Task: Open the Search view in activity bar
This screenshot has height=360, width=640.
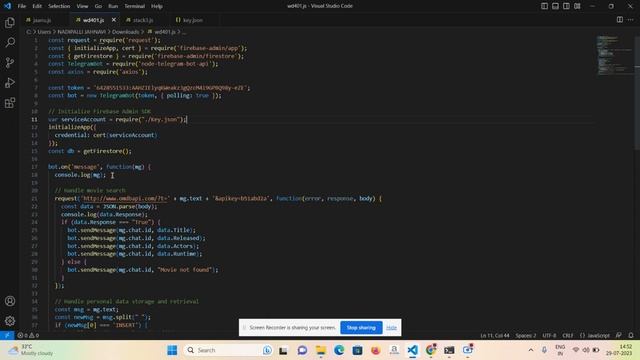Action: click(10, 42)
